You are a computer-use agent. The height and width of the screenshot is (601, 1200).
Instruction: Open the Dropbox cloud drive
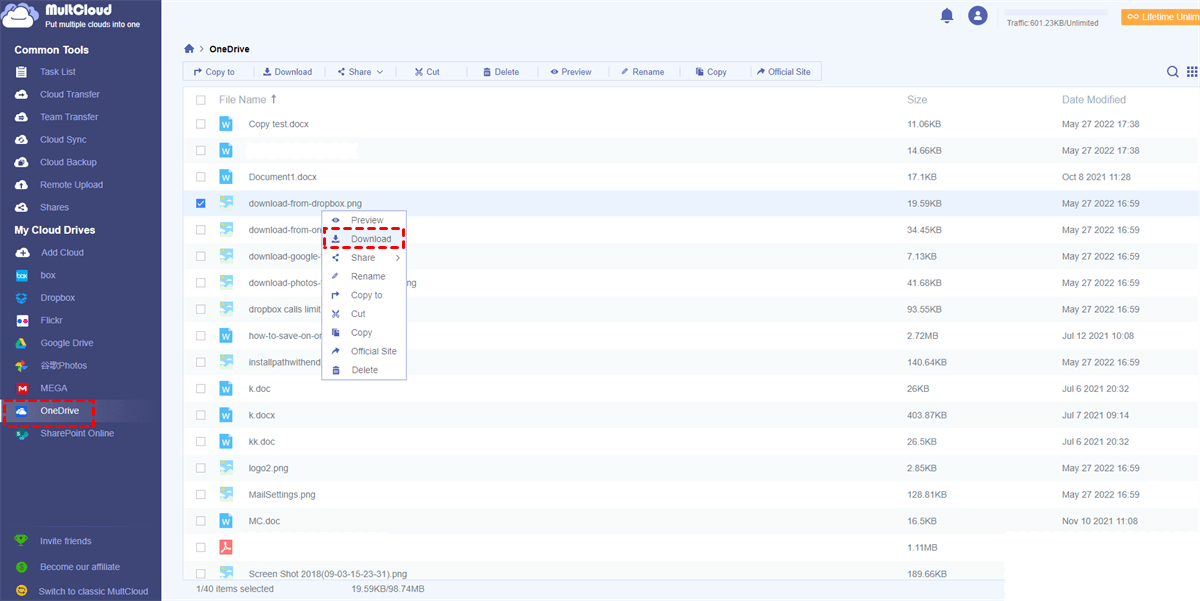[57, 298]
